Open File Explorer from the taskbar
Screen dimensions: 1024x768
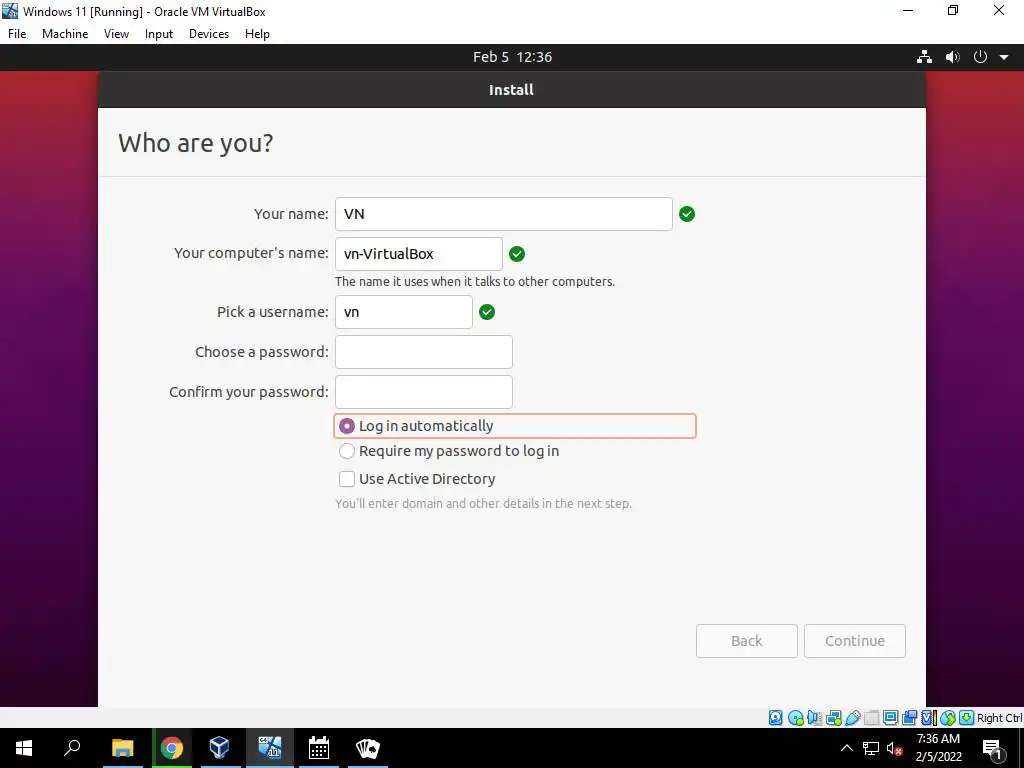pyautogui.click(x=122, y=748)
